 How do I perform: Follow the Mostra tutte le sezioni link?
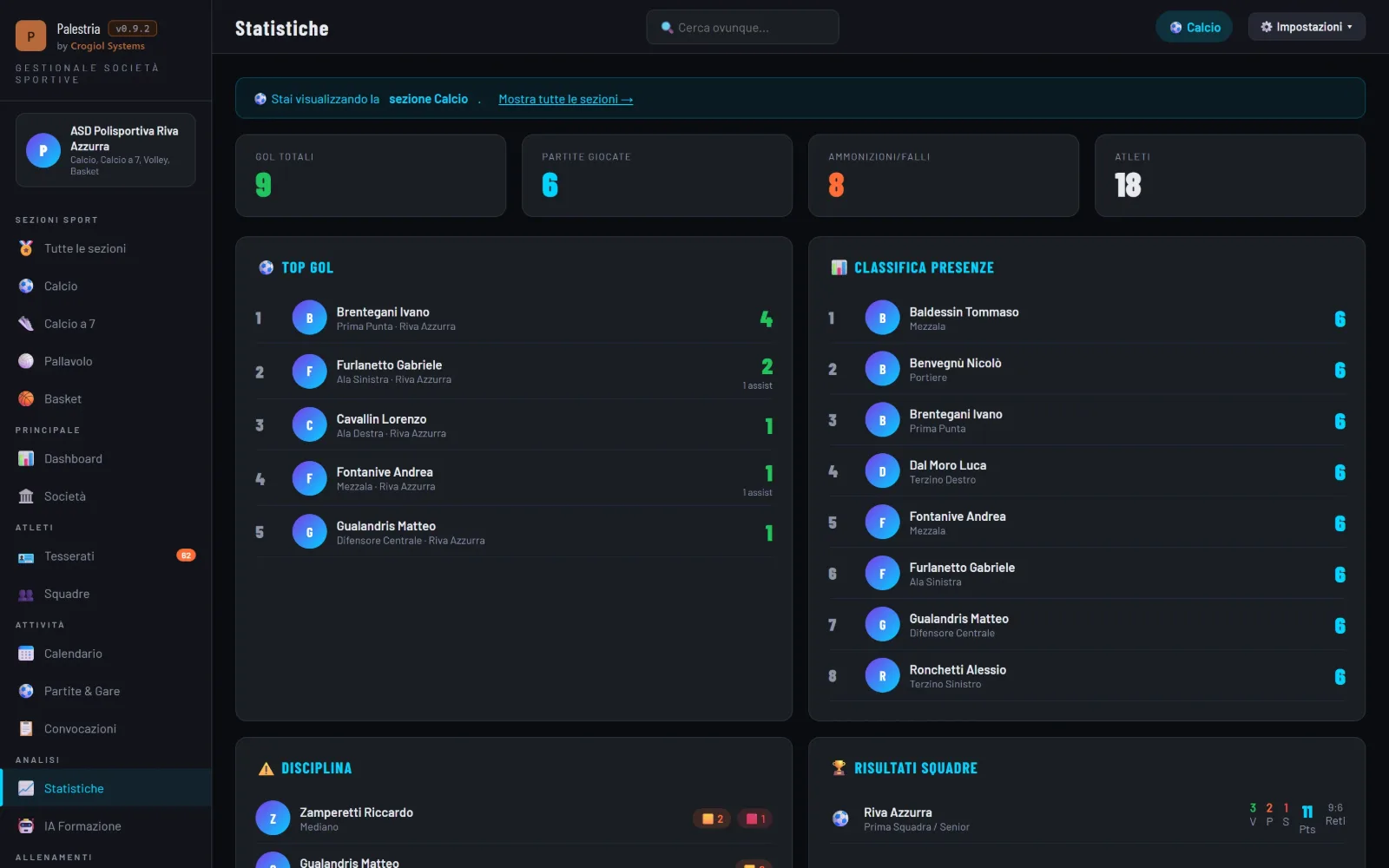[566, 99]
